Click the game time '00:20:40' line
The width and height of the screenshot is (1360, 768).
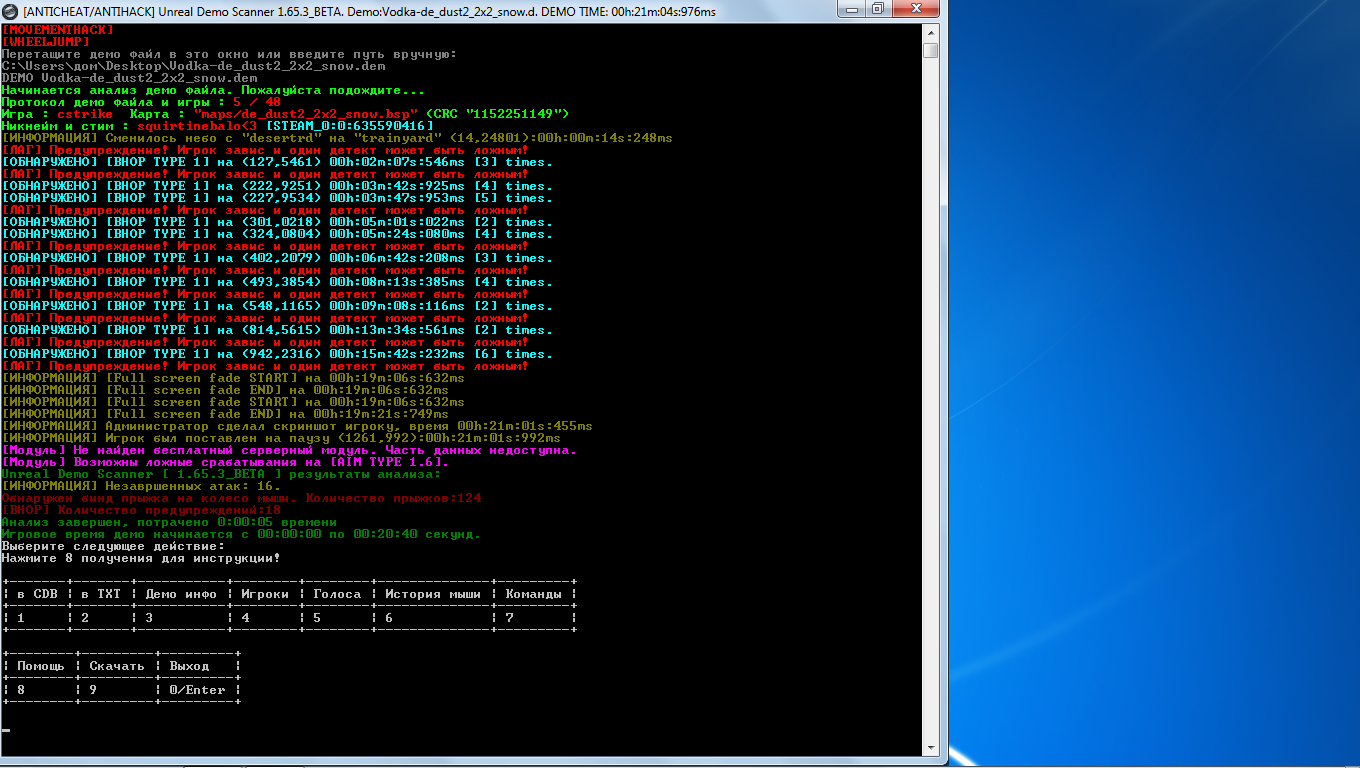[x=242, y=534]
